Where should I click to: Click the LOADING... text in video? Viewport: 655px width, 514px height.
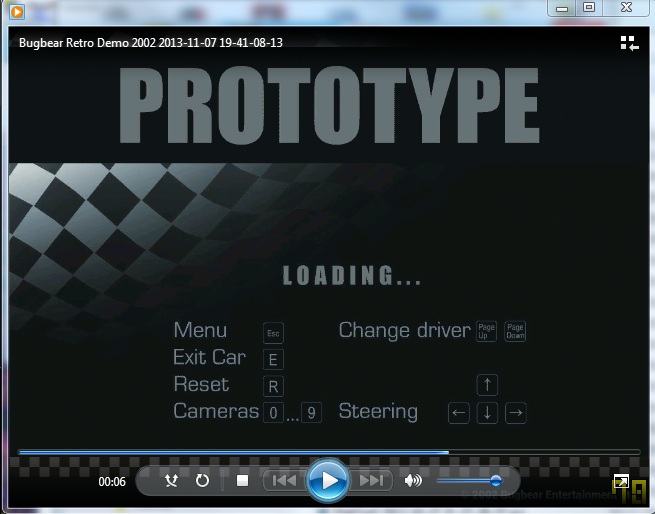352,275
